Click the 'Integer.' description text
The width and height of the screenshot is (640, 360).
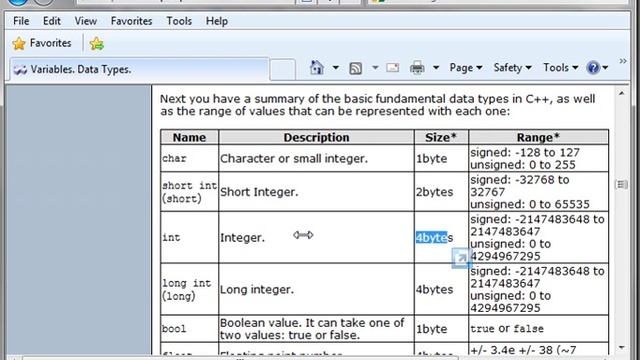242,238
